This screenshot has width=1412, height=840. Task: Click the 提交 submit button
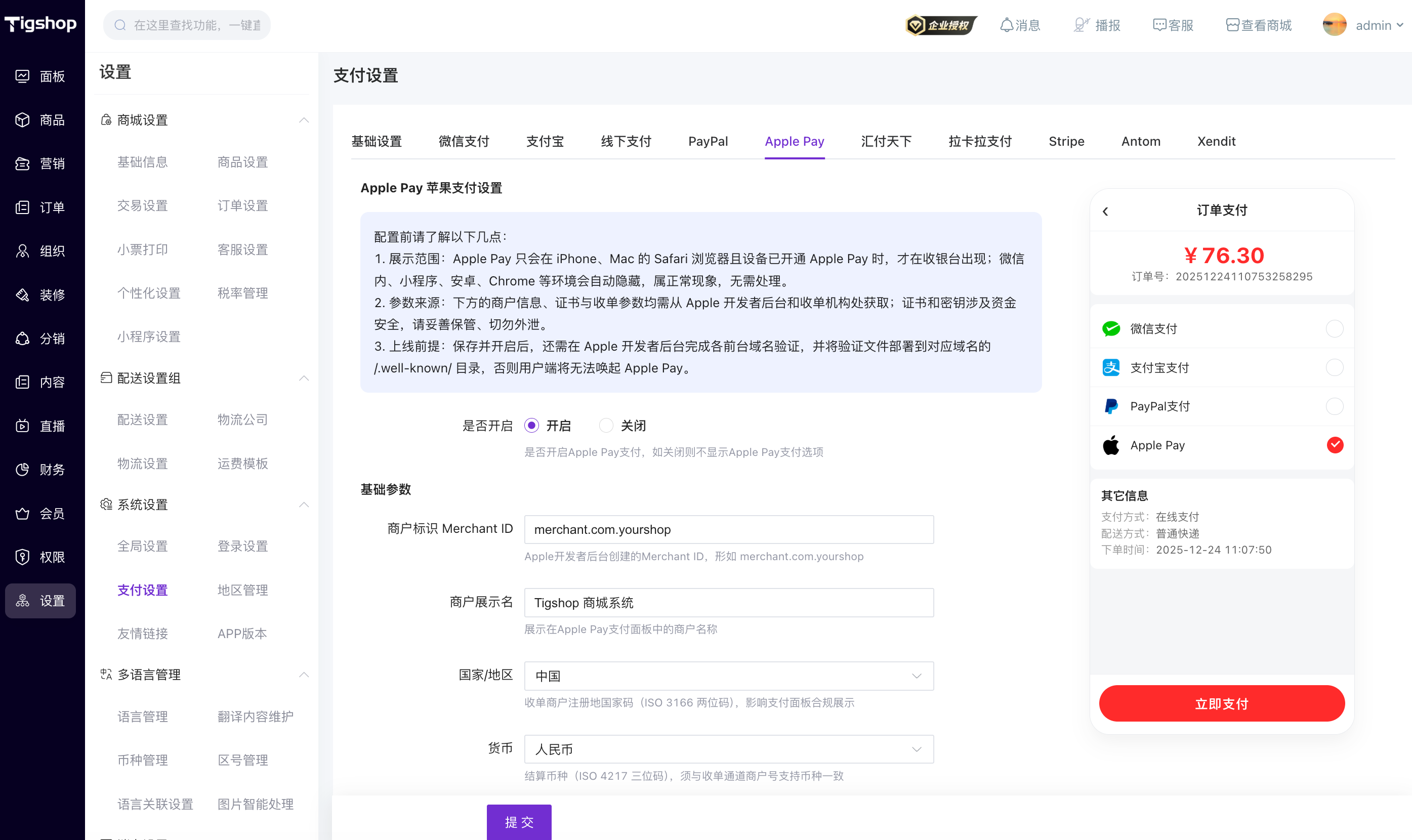pyautogui.click(x=519, y=822)
